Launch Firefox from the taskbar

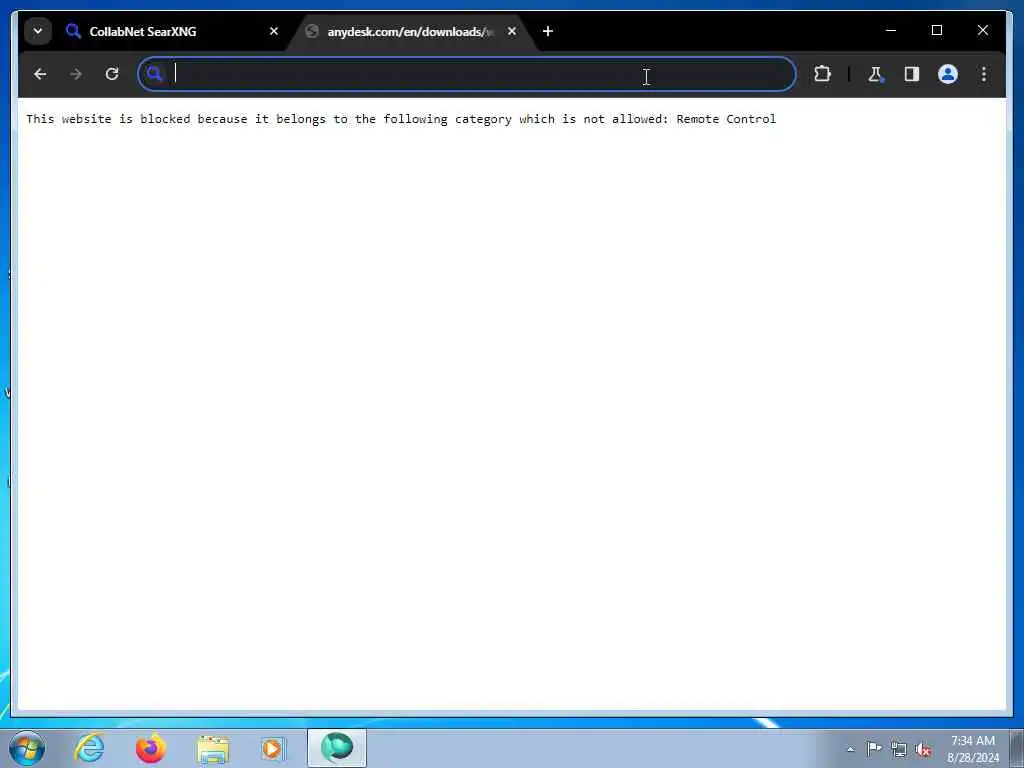coord(150,748)
